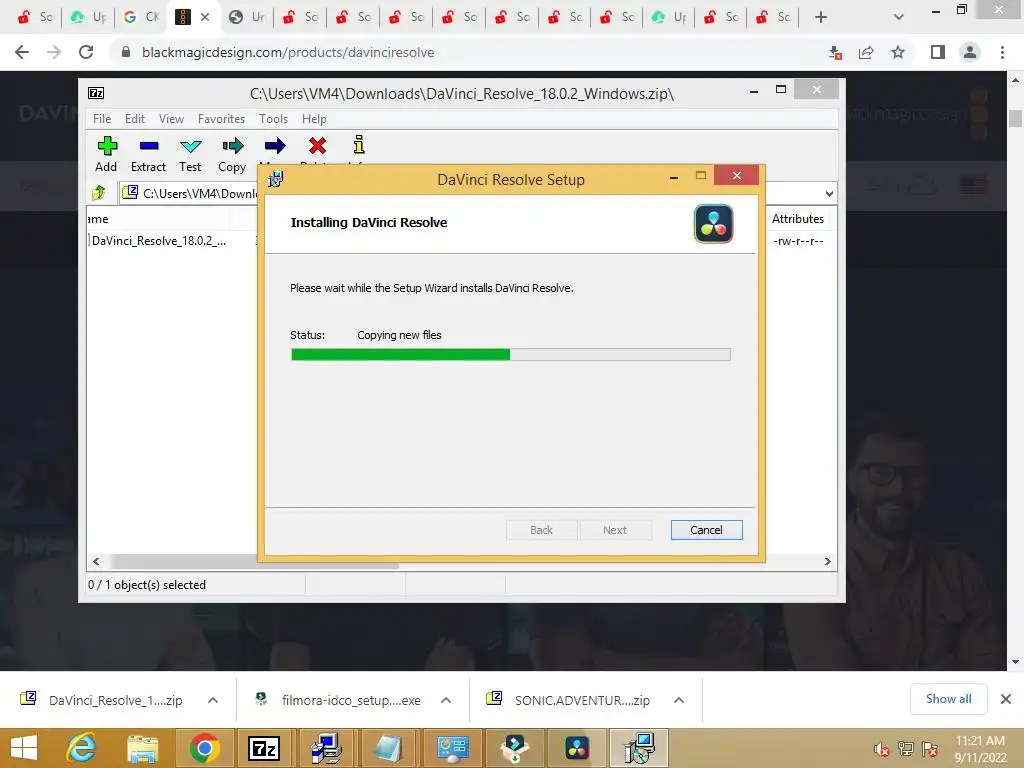Screen dimensions: 1024x768
Task: Click the Test icon in 7-Zip toolbar
Action: point(191,146)
